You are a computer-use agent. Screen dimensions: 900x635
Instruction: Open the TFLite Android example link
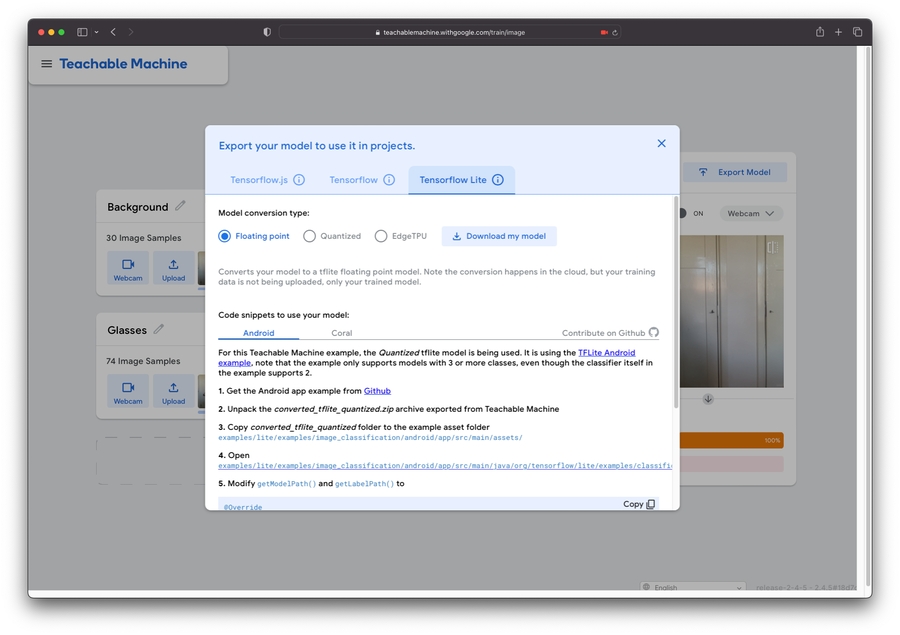point(606,353)
